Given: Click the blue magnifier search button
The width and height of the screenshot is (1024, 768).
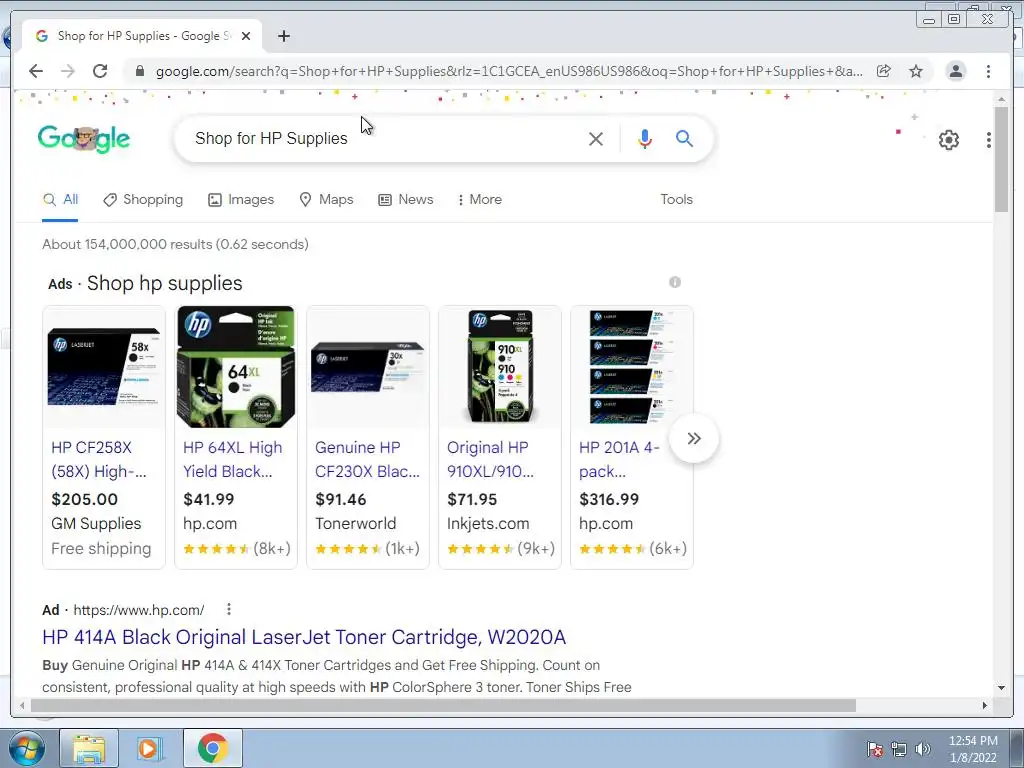Looking at the screenshot, I should click(684, 138).
